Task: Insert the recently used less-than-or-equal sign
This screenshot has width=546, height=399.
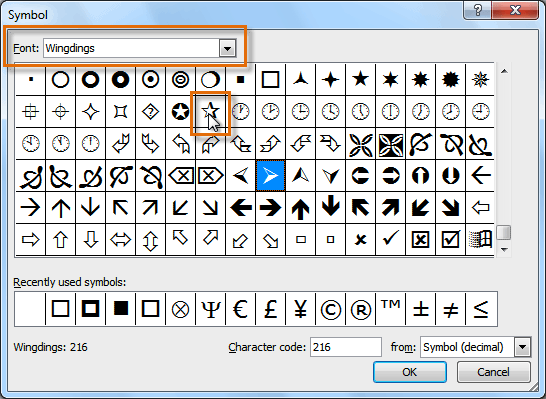Action: coord(481,310)
